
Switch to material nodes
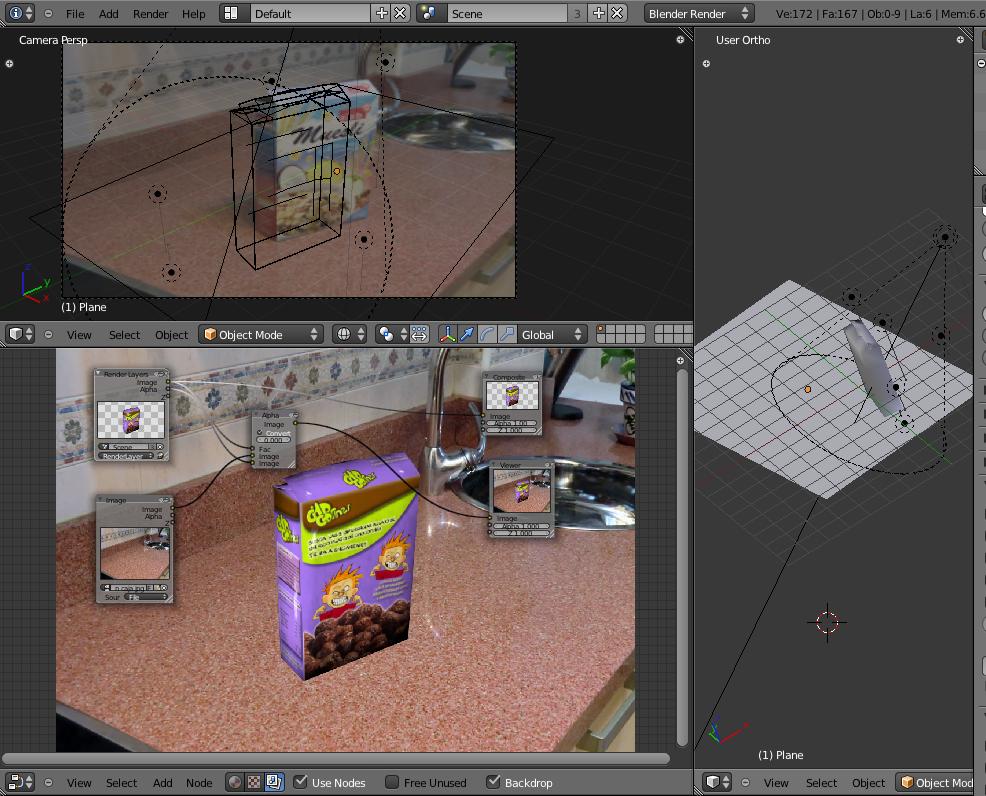coord(235,782)
